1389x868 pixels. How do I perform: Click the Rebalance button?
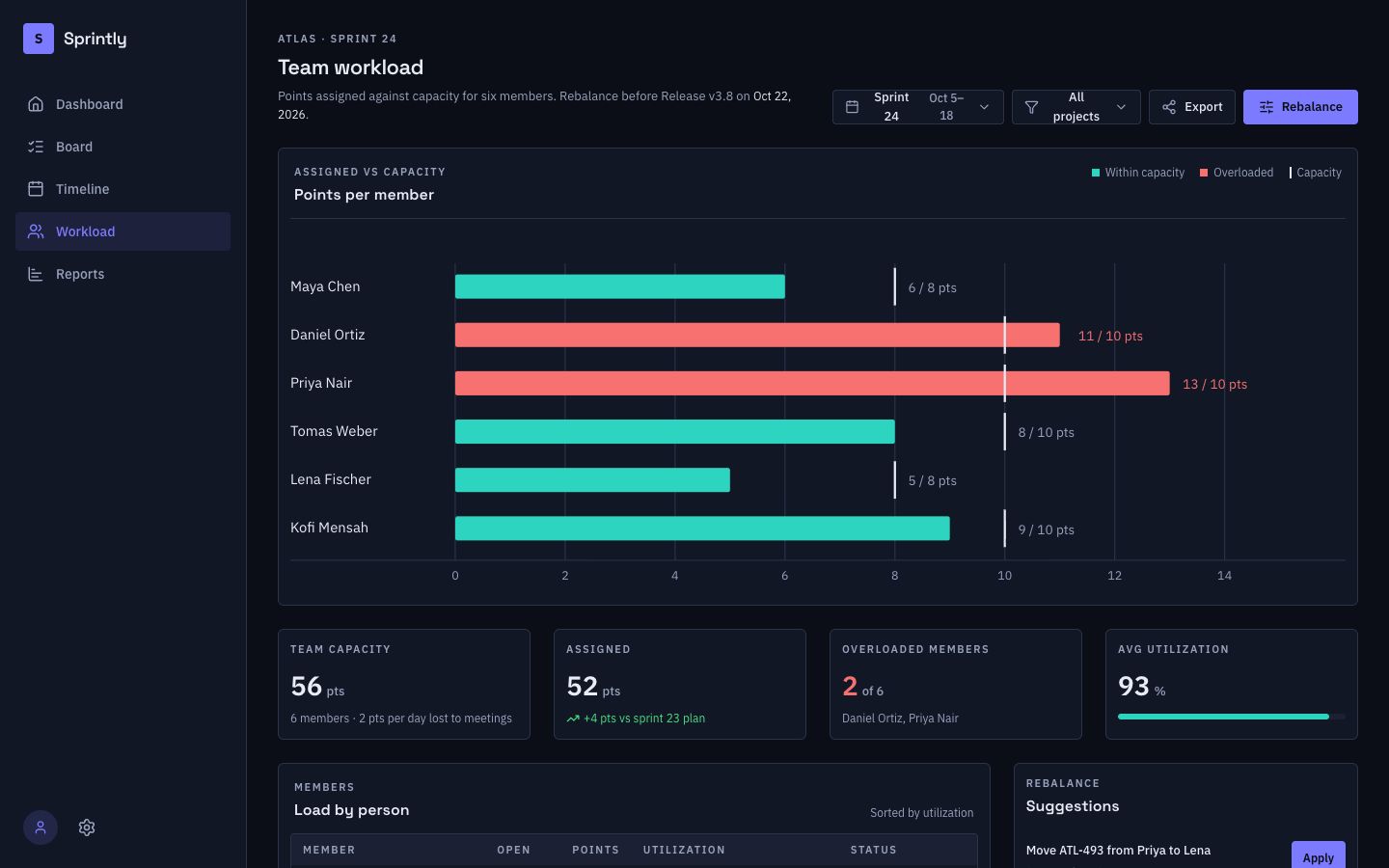pyautogui.click(x=1300, y=107)
